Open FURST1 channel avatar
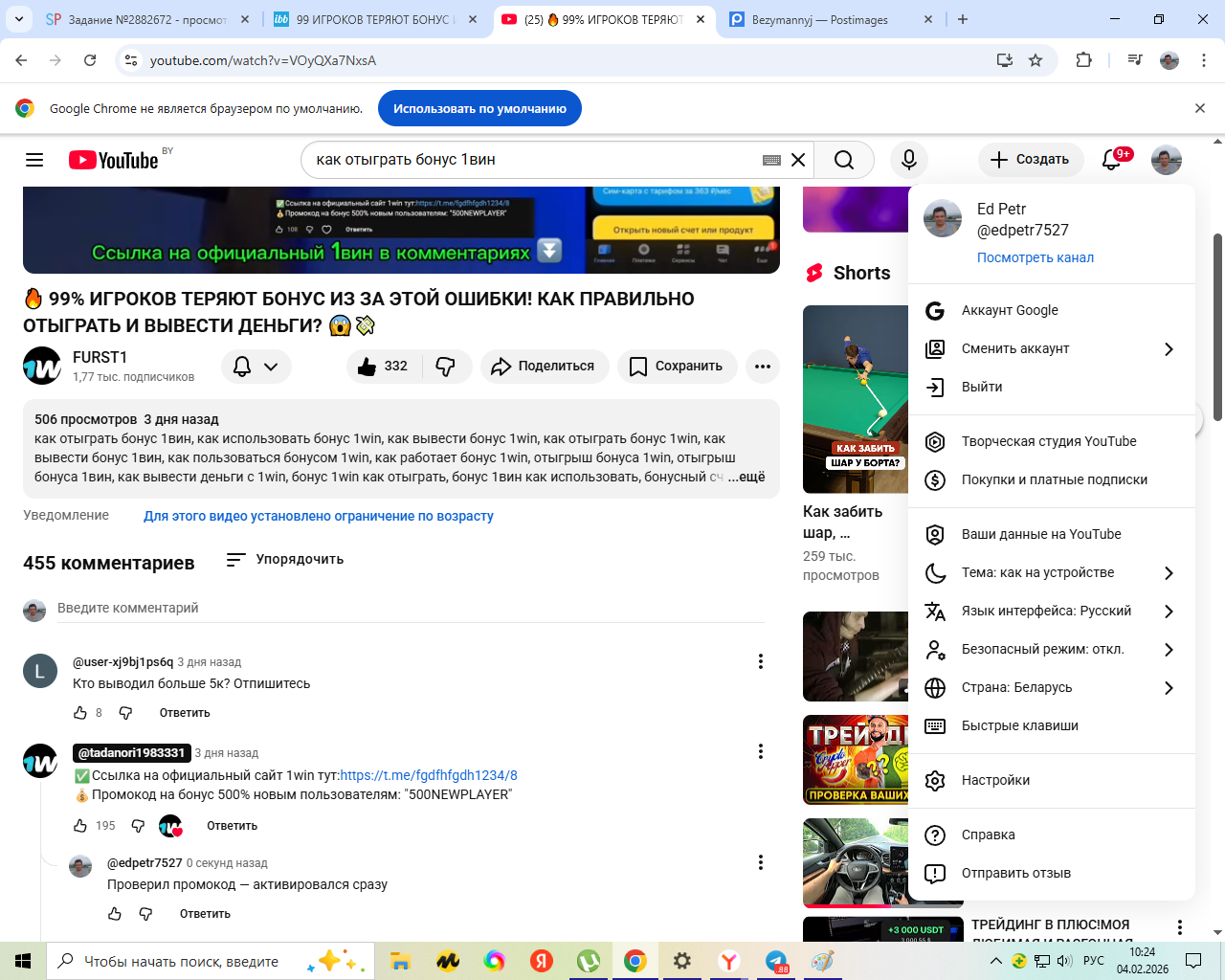The image size is (1225, 980). click(x=42, y=366)
